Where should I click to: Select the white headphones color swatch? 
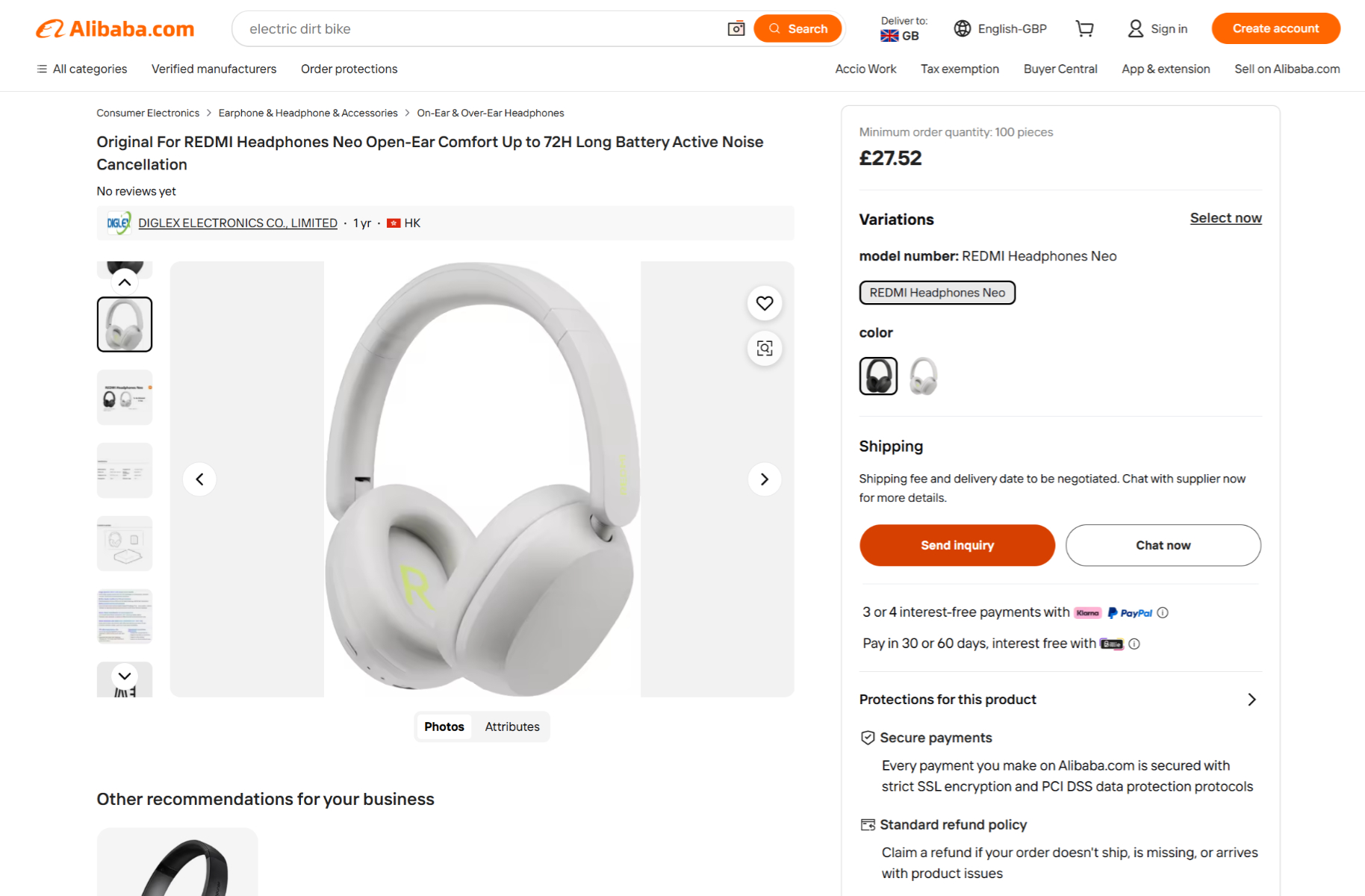(x=923, y=376)
